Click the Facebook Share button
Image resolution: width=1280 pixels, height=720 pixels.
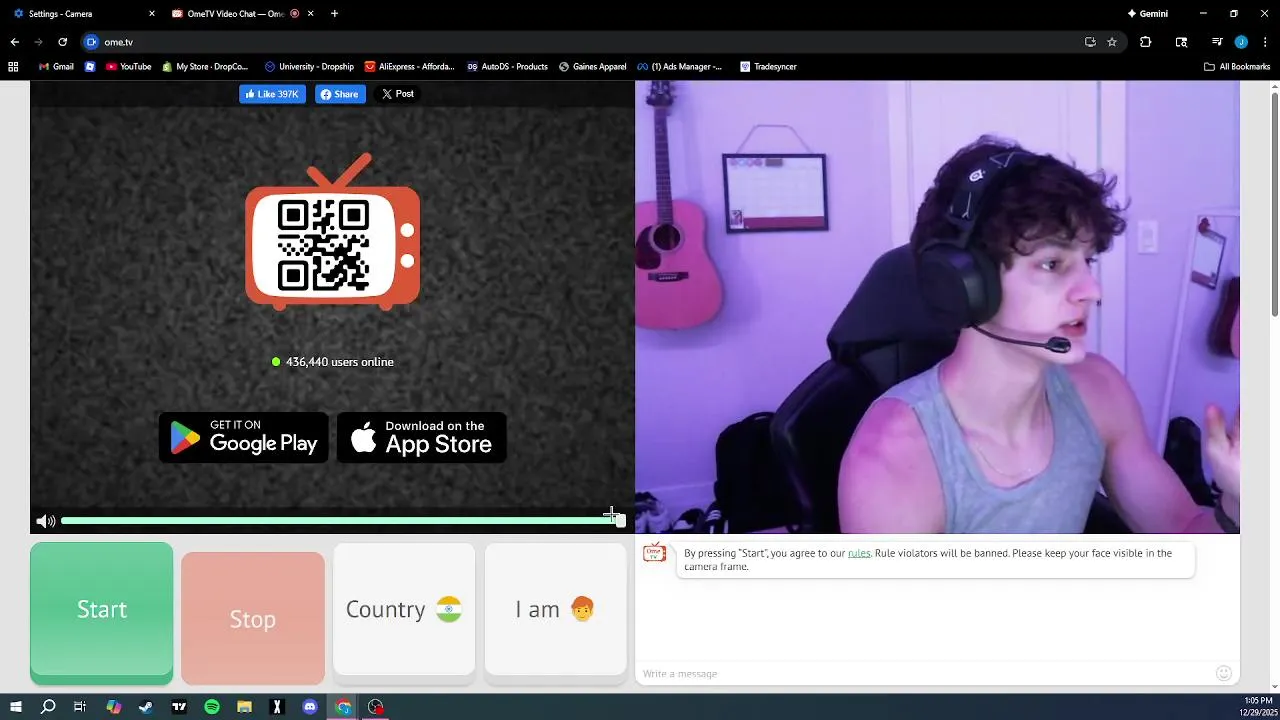(x=340, y=94)
